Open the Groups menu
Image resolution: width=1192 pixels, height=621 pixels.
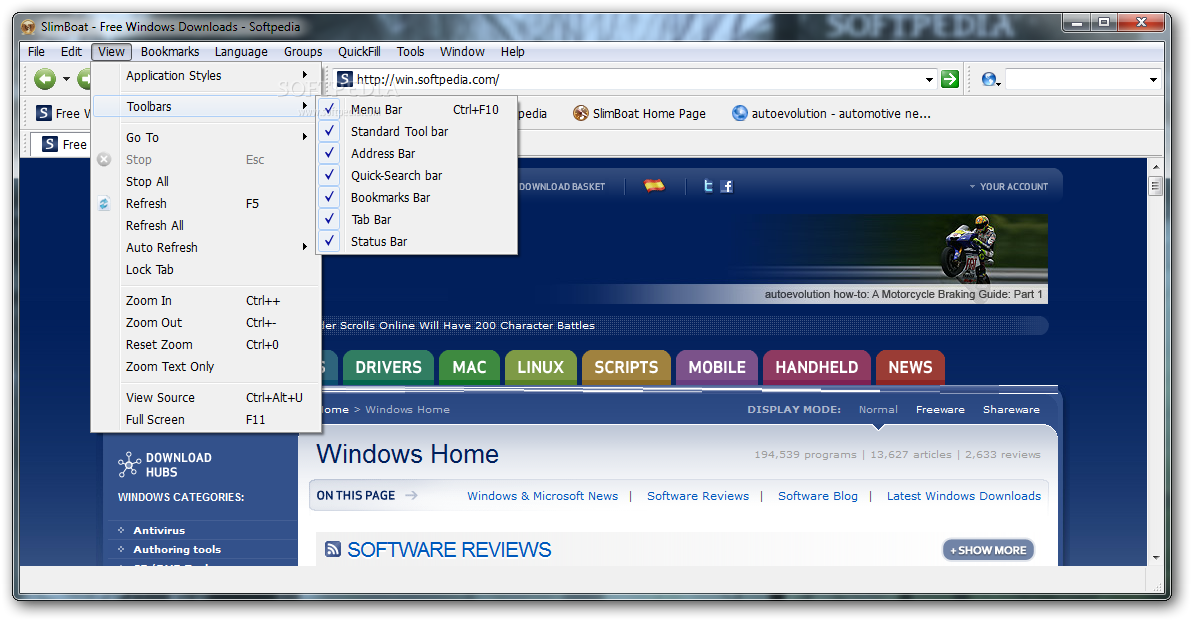coord(303,52)
